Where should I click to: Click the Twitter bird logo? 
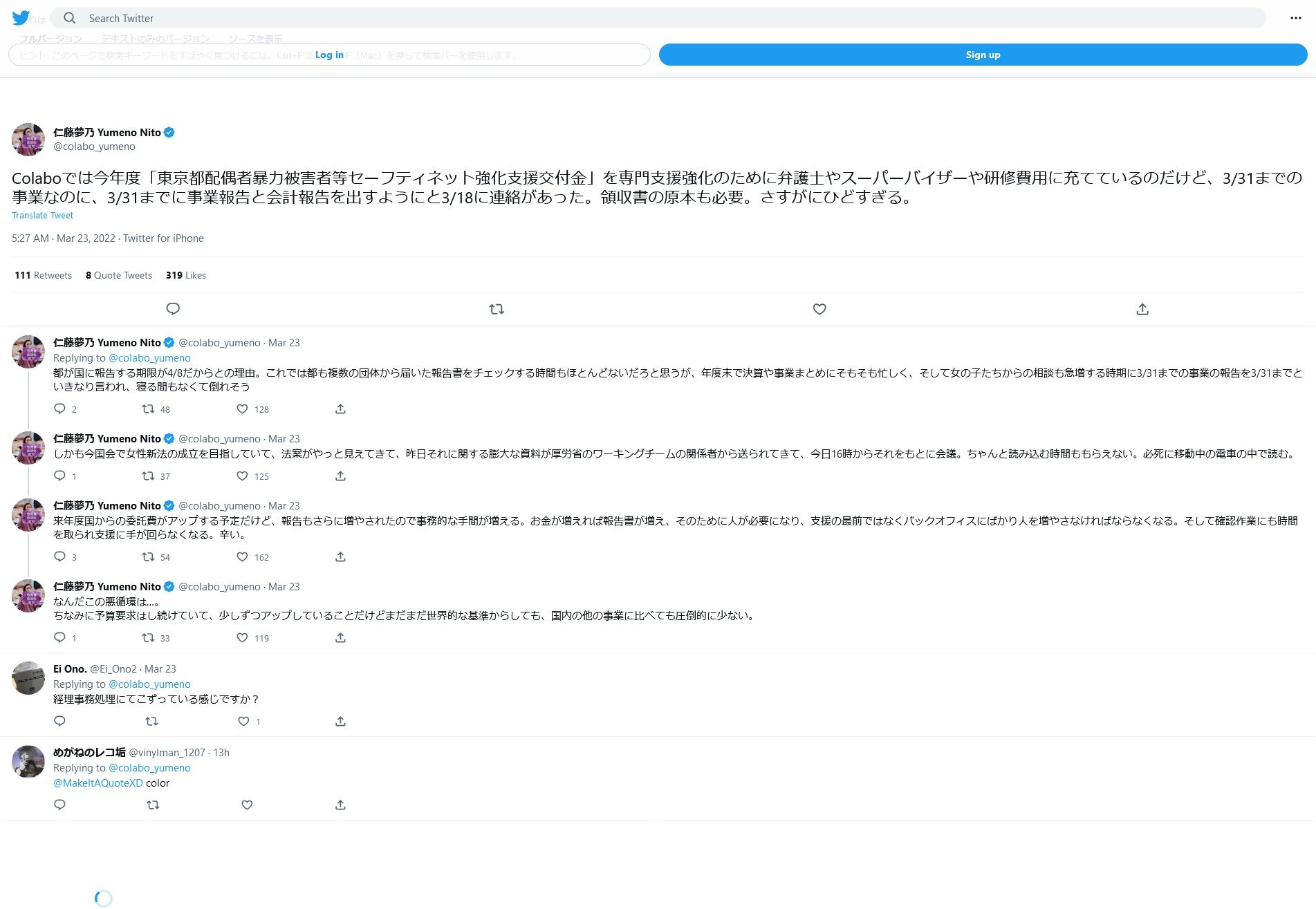tap(21, 18)
